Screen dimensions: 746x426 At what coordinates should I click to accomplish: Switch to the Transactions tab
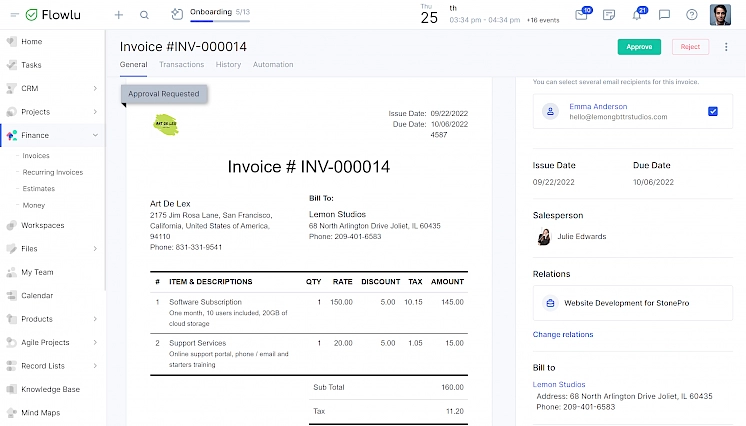[181, 65]
